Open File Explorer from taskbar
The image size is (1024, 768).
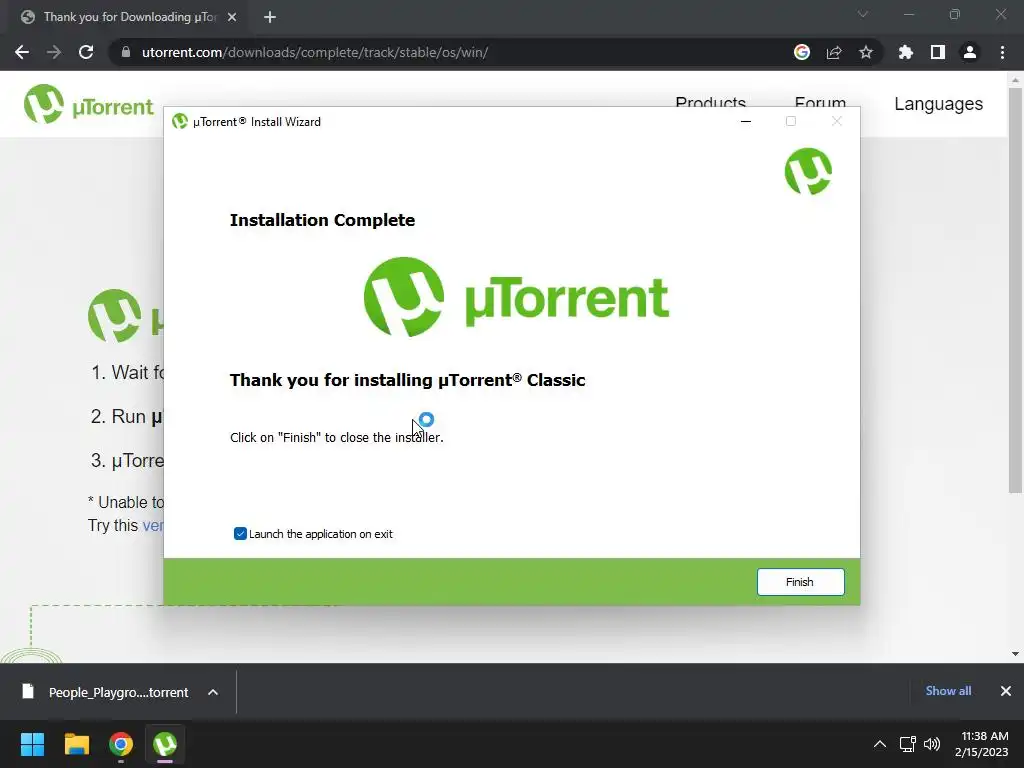(x=76, y=744)
